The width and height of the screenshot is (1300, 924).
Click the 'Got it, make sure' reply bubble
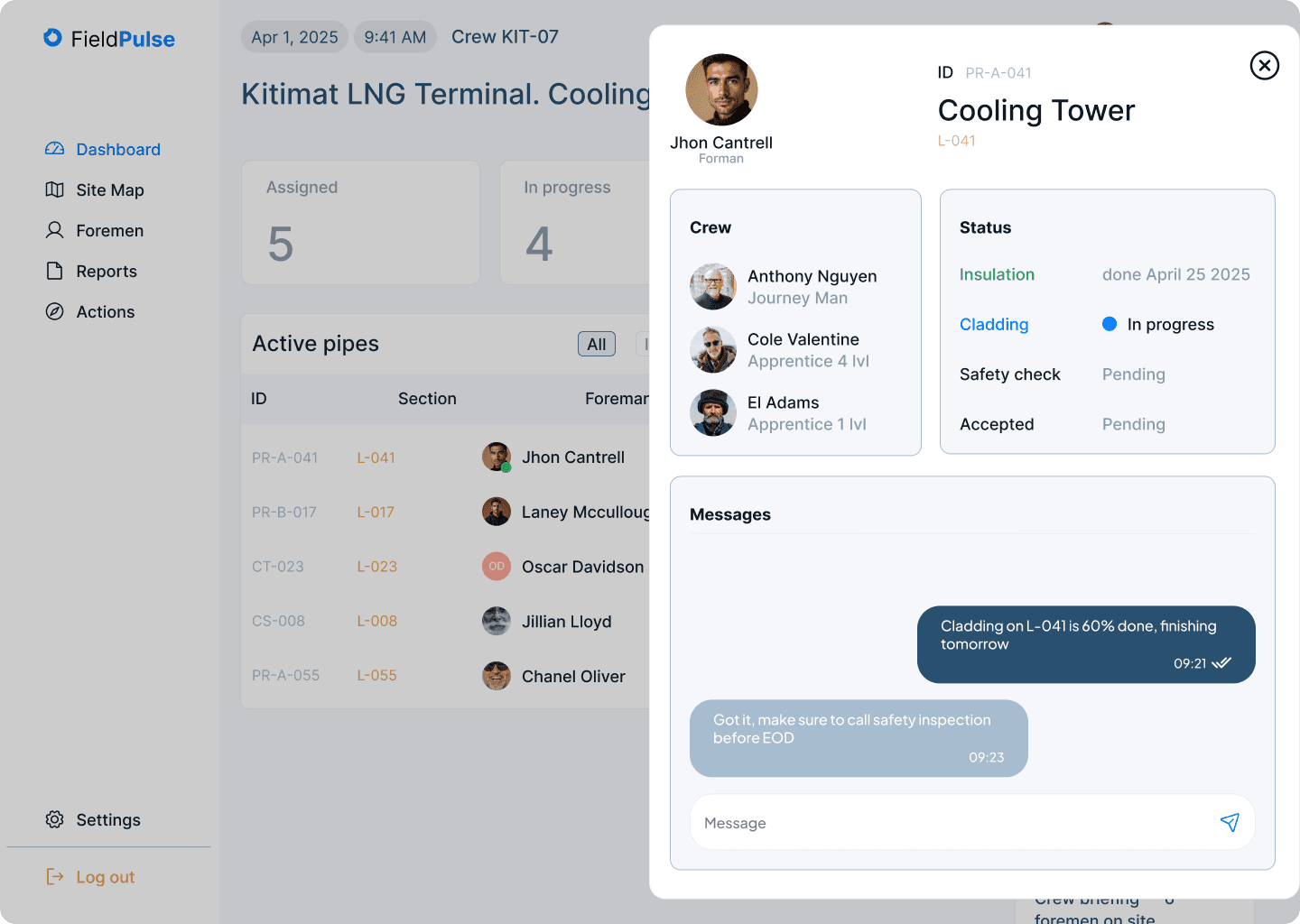pos(859,738)
